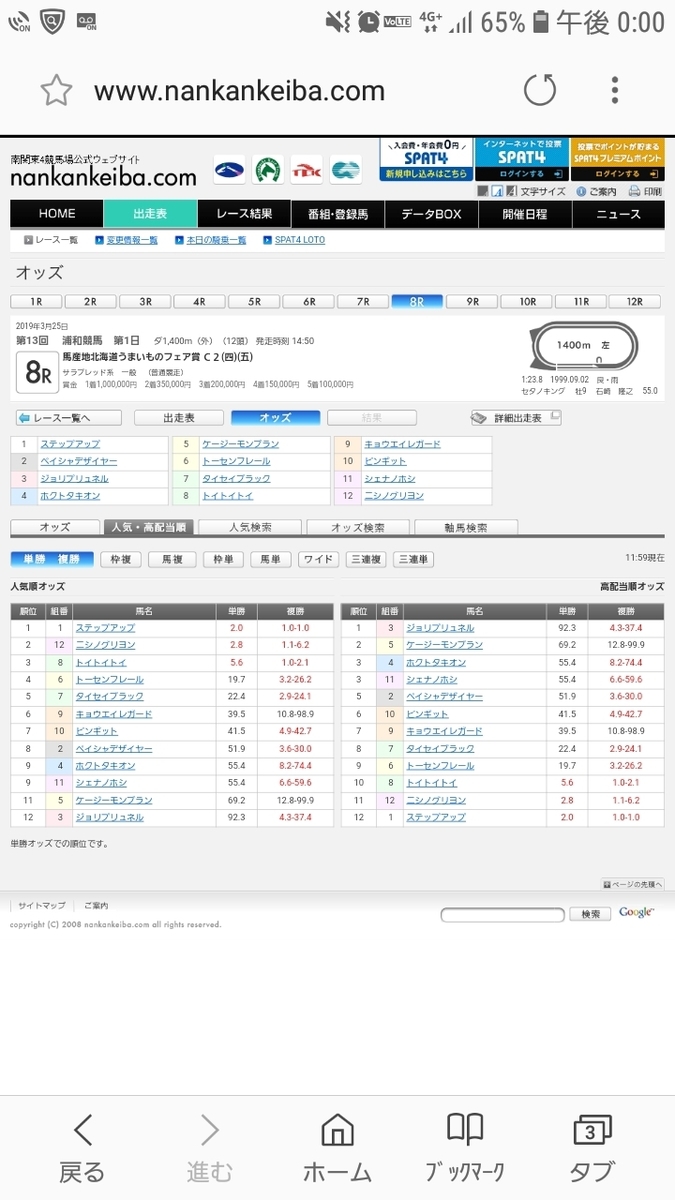Open the データBOX menu item
The image size is (675, 1200).
431,214
